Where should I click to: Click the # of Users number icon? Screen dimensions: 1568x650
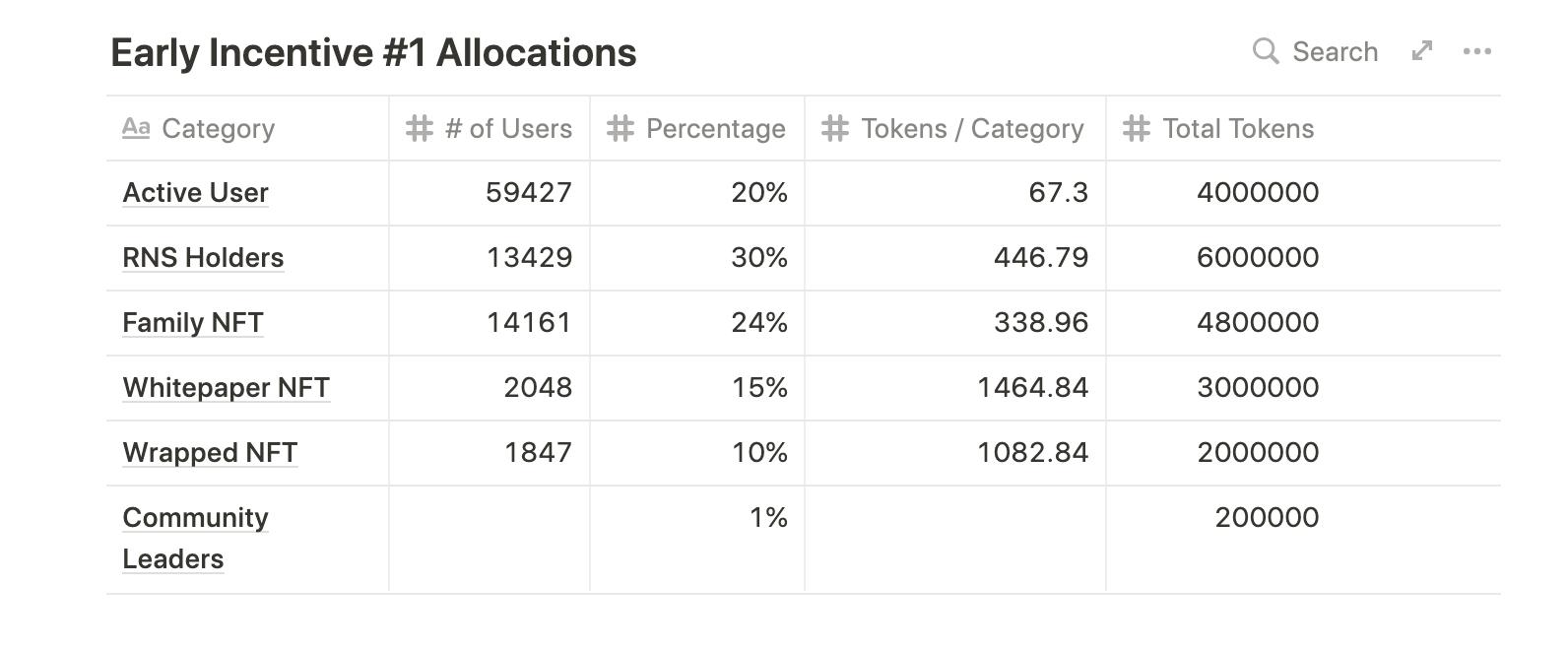[420, 128]
